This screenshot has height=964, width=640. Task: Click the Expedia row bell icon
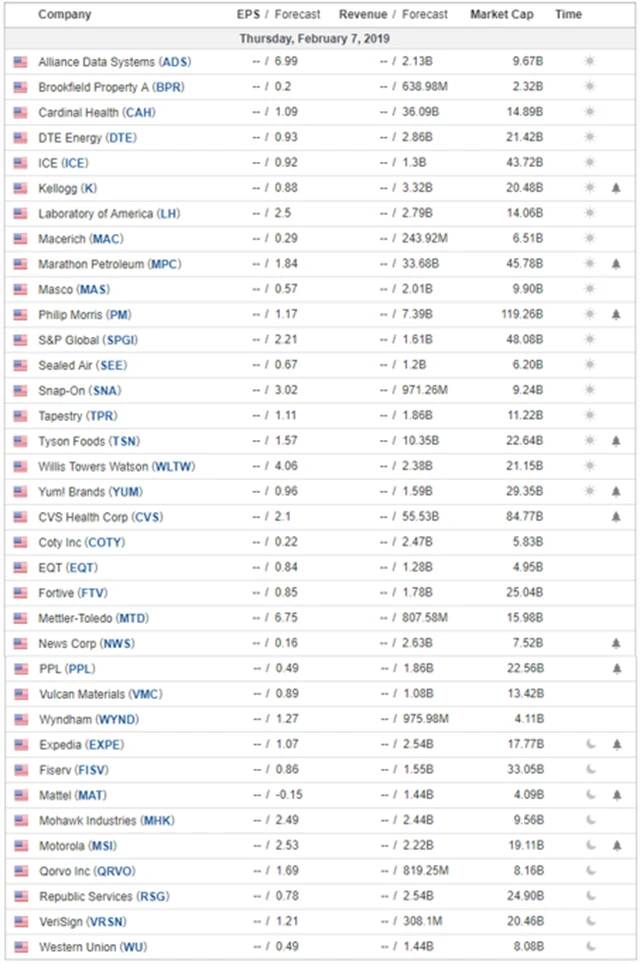pyautogui.click(x=616, y=744)
